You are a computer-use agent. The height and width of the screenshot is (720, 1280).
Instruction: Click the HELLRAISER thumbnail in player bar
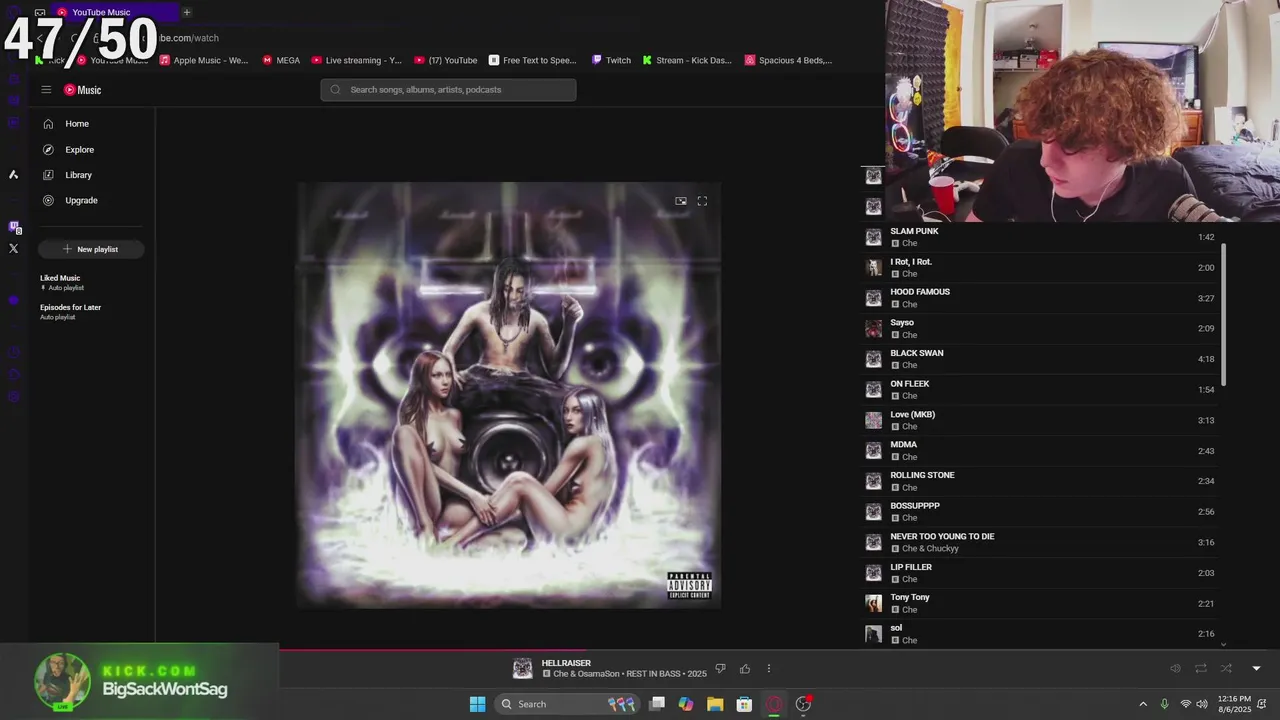(x=523, y=669)
